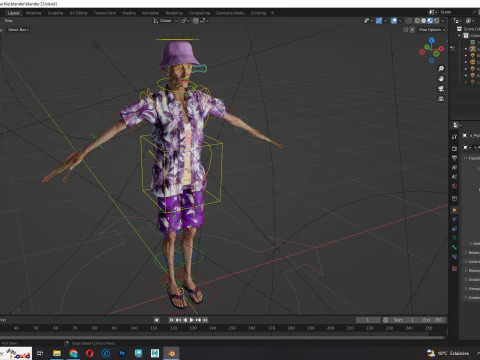Open the Render properties tab
The height and width of the screenshot is (360, 480).
[x=454, y=148]
